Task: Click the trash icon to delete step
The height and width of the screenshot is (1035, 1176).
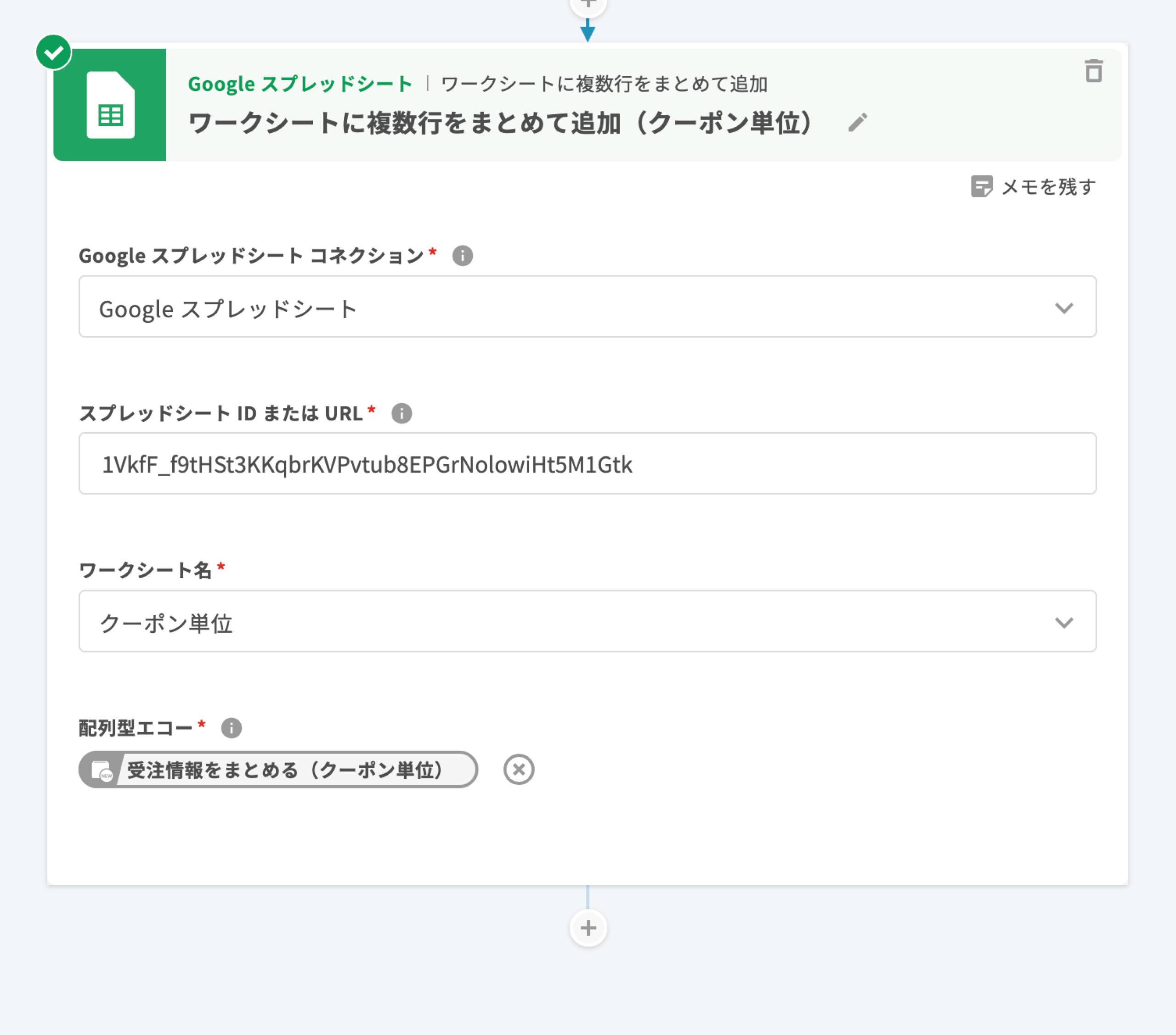Action: coord(1093,71)
